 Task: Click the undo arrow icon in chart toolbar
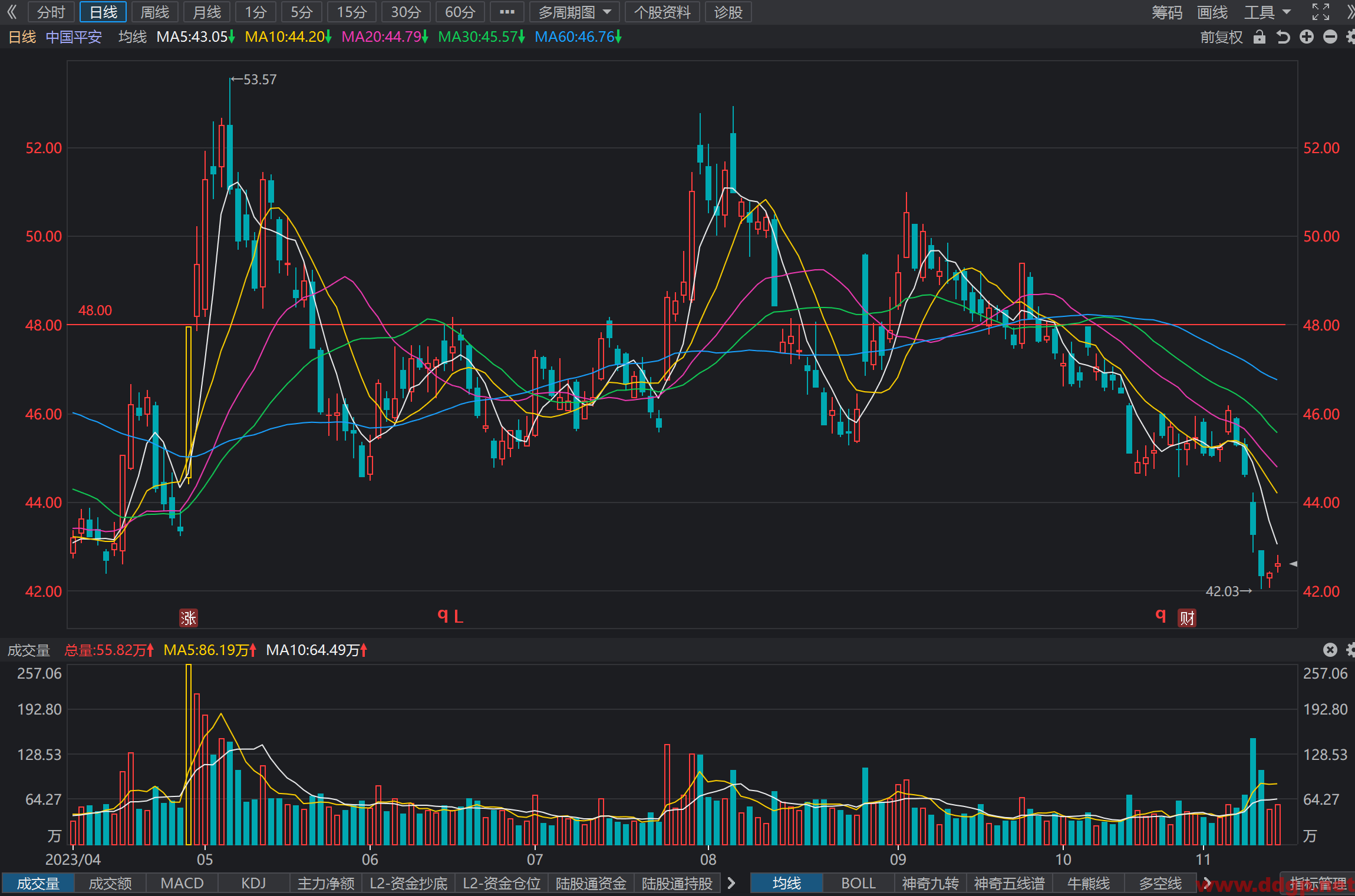(x=1283, y=37)
